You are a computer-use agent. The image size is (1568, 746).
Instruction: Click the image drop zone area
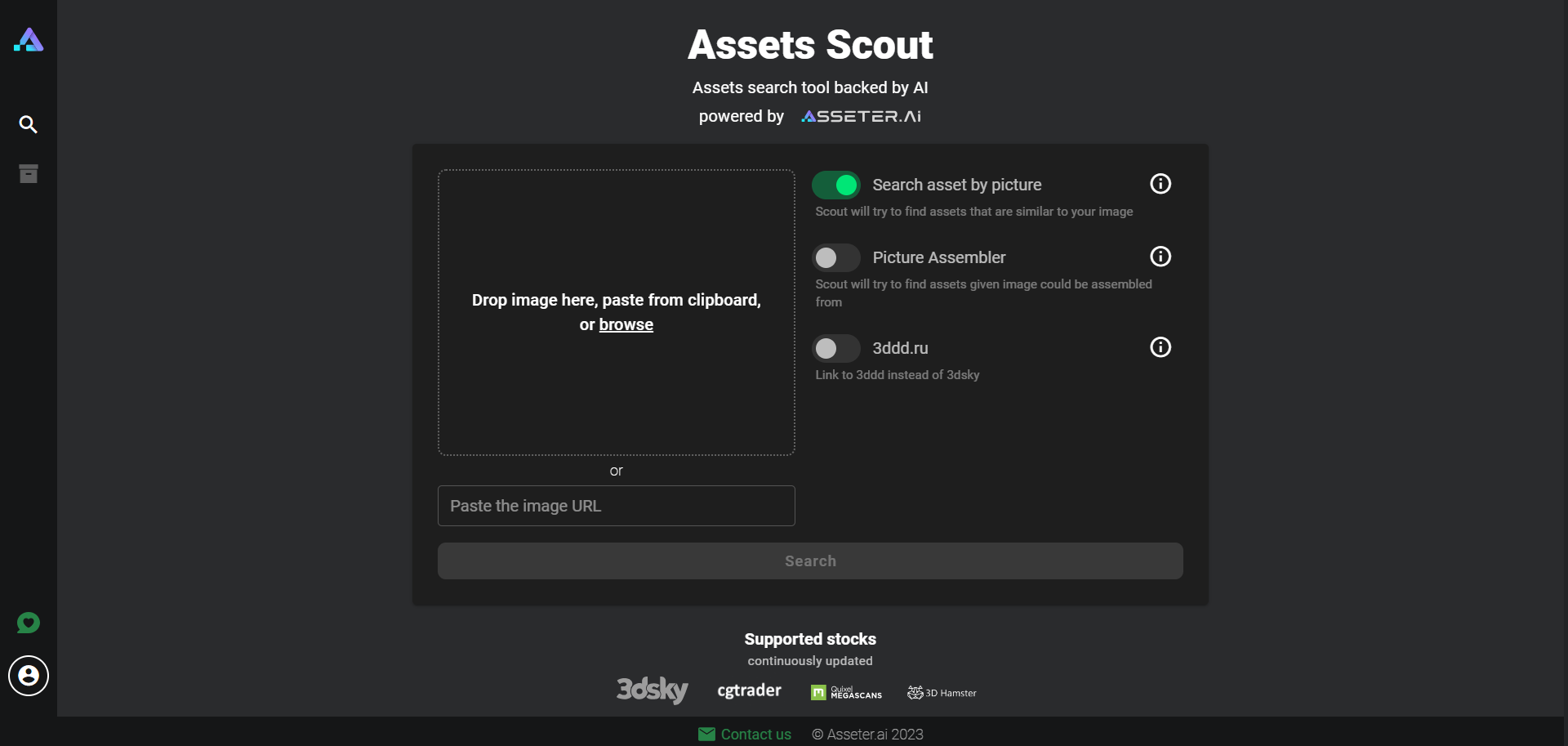tap(616, 312)
